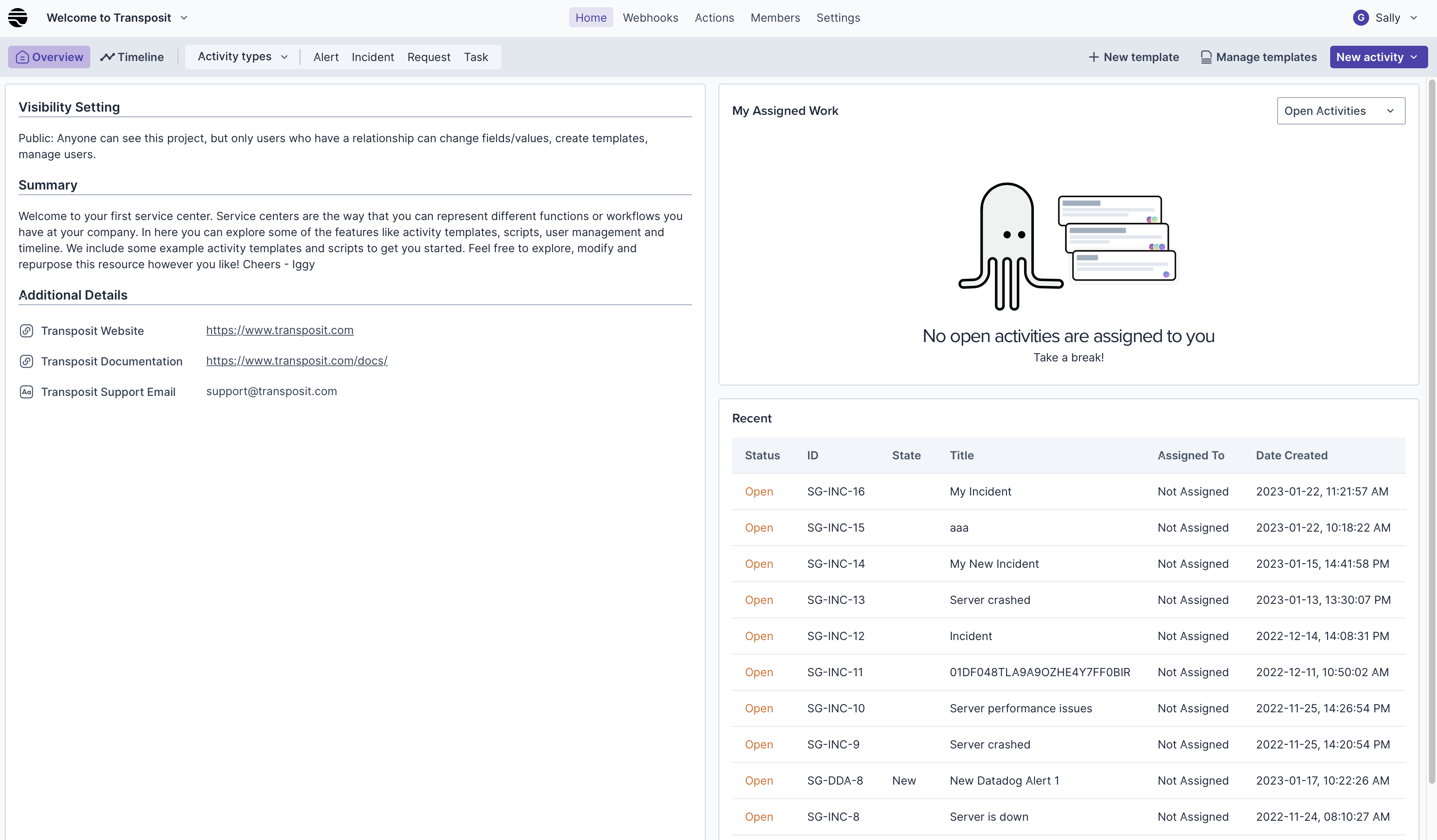Image resolution: width=1437 pixels, height=840 pixels.
Task: Click link icon next to Transposit Website
Action: click(26, 331)
